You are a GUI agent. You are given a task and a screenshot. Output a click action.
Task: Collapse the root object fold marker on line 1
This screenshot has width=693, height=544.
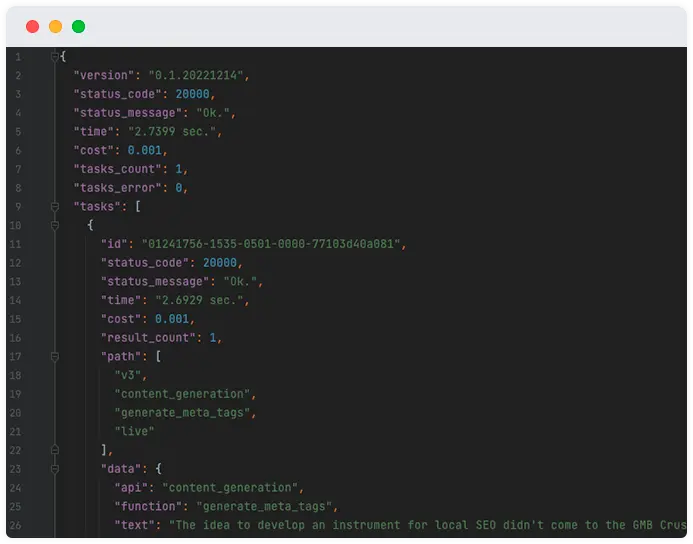[55, 57]
